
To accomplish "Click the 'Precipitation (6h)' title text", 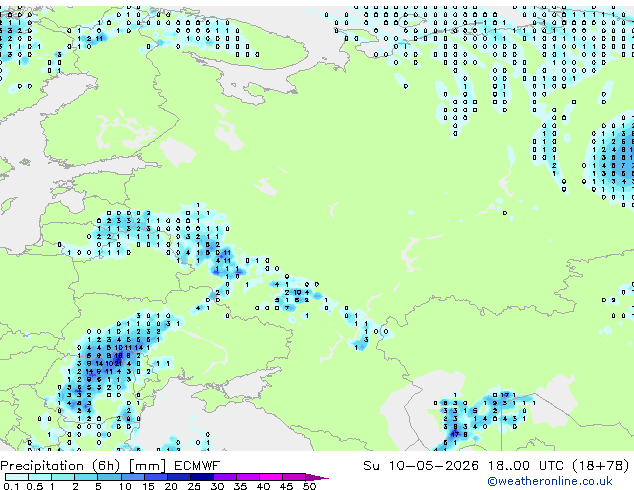I will pyautogui.click(x=60, y=466).
